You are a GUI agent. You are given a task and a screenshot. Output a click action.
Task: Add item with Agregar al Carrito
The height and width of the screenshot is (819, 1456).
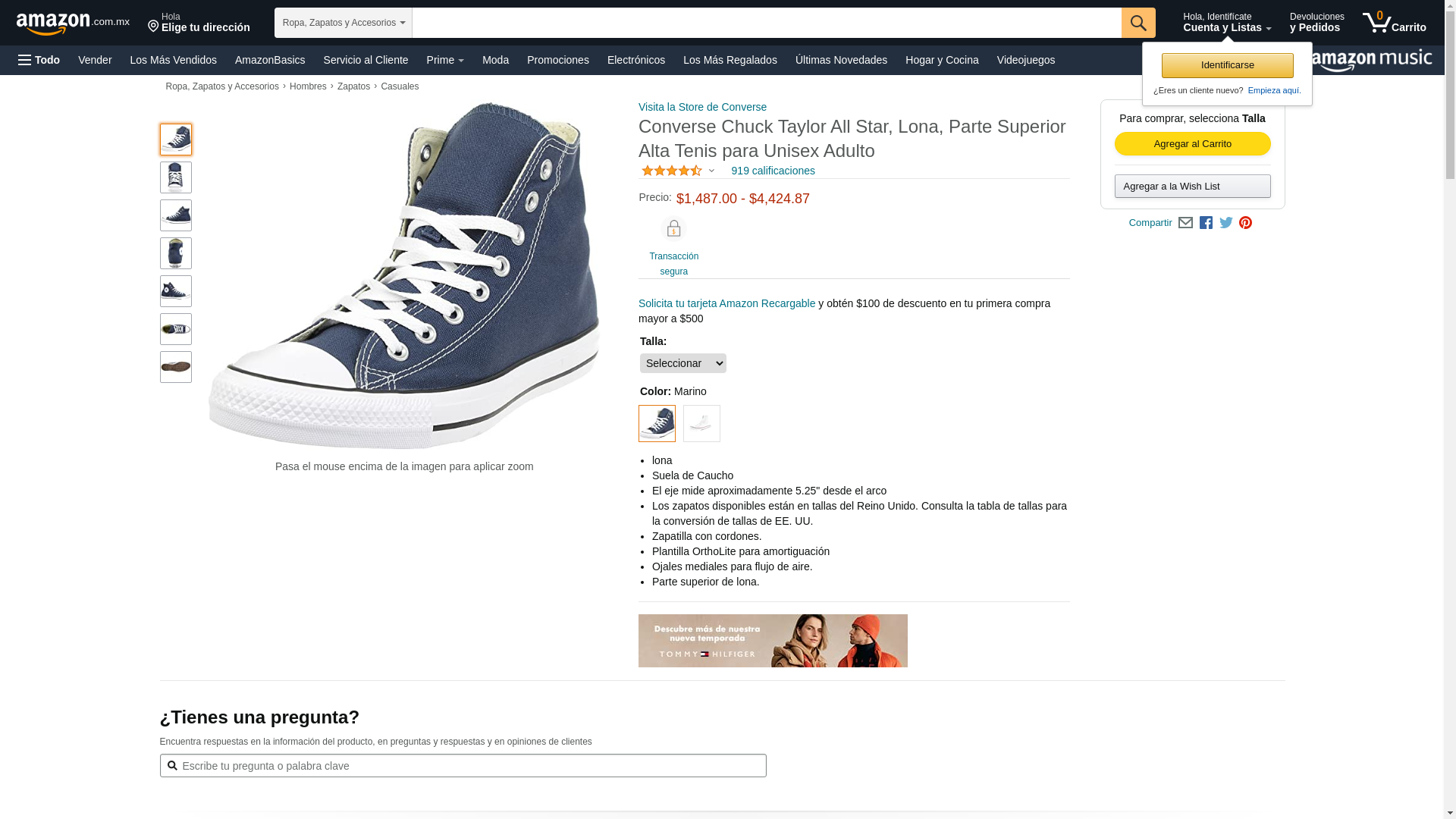click(1192, 144)
